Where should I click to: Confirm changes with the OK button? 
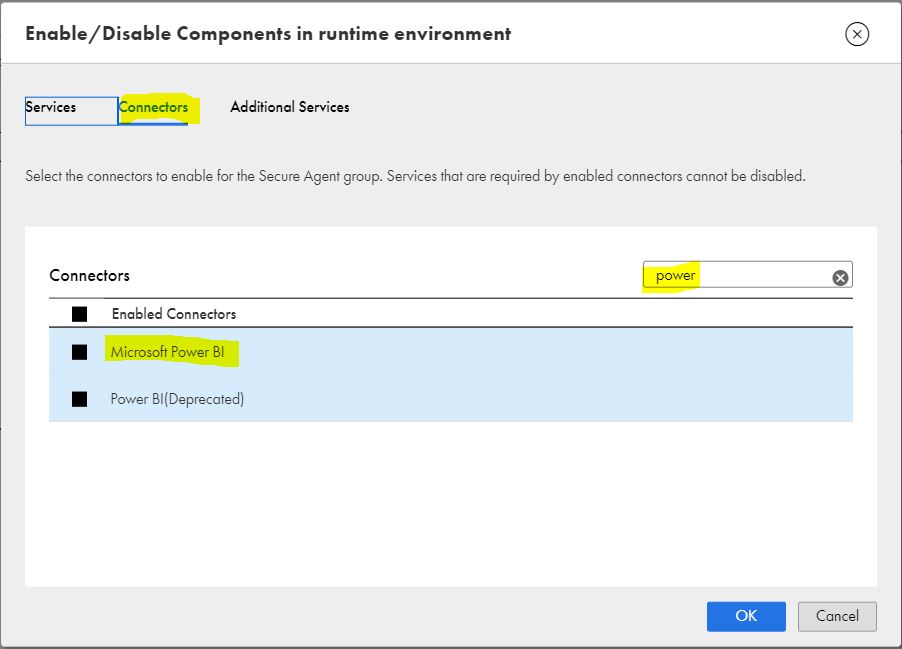tap(746, 616)
